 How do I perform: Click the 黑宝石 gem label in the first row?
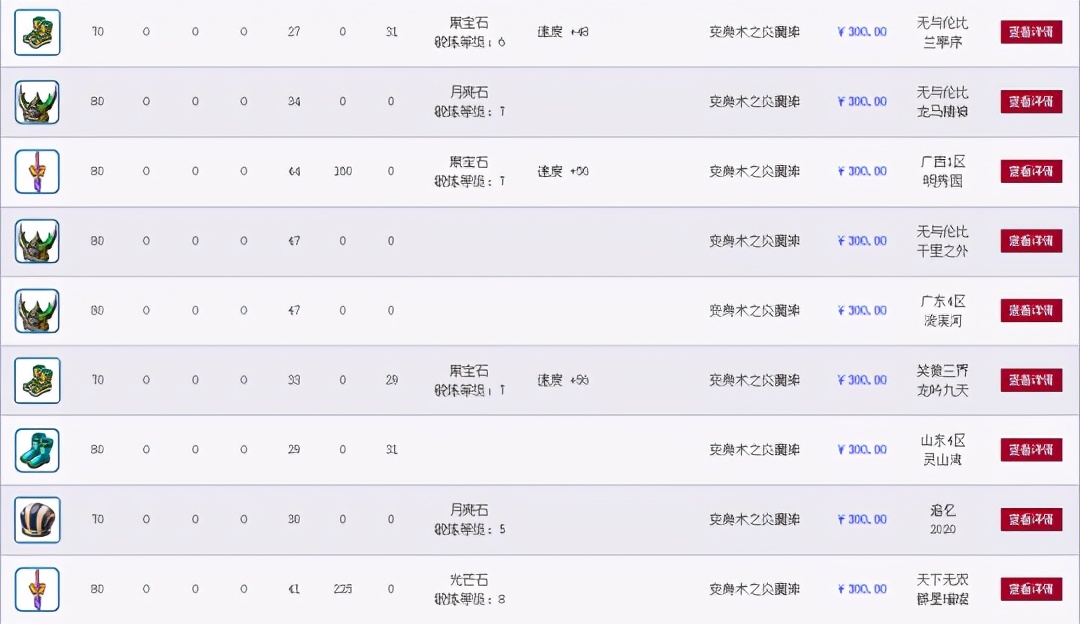(x=467, y=22)
